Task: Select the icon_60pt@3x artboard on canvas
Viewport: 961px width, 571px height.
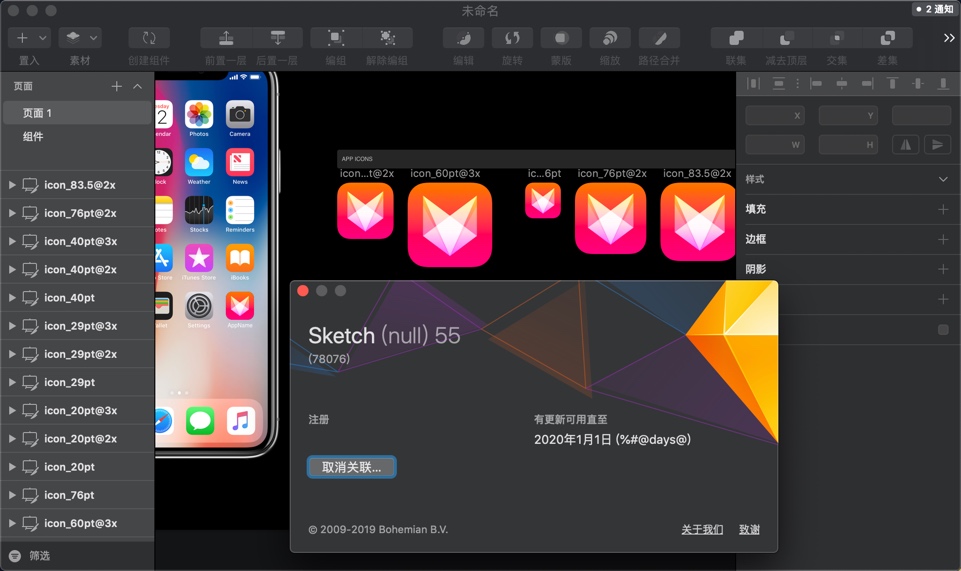Action: [450, 224]
